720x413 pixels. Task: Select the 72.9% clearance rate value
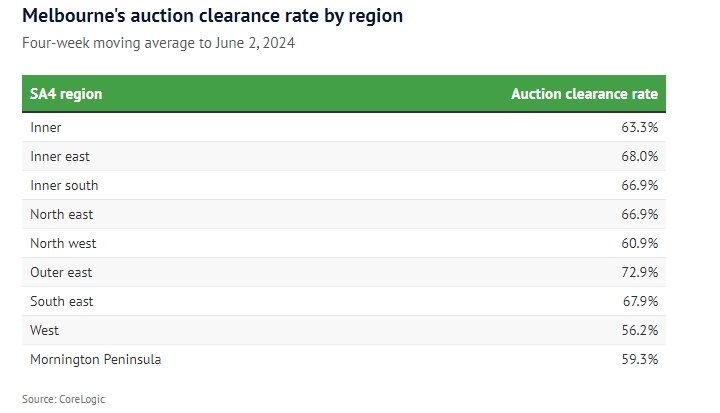click(639, 272)
